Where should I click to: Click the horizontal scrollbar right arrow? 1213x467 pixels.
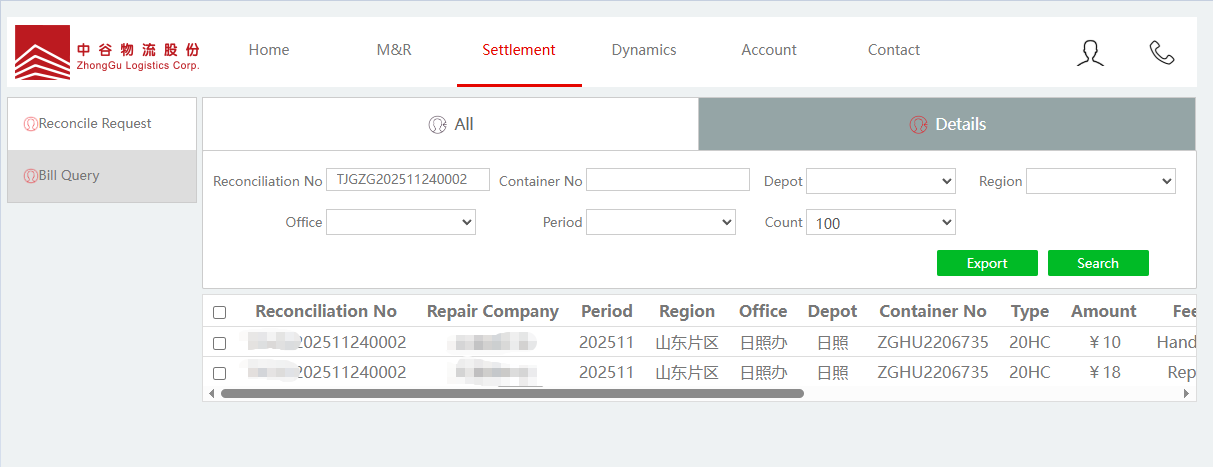pyautogui.click(x=1187, y=394)
